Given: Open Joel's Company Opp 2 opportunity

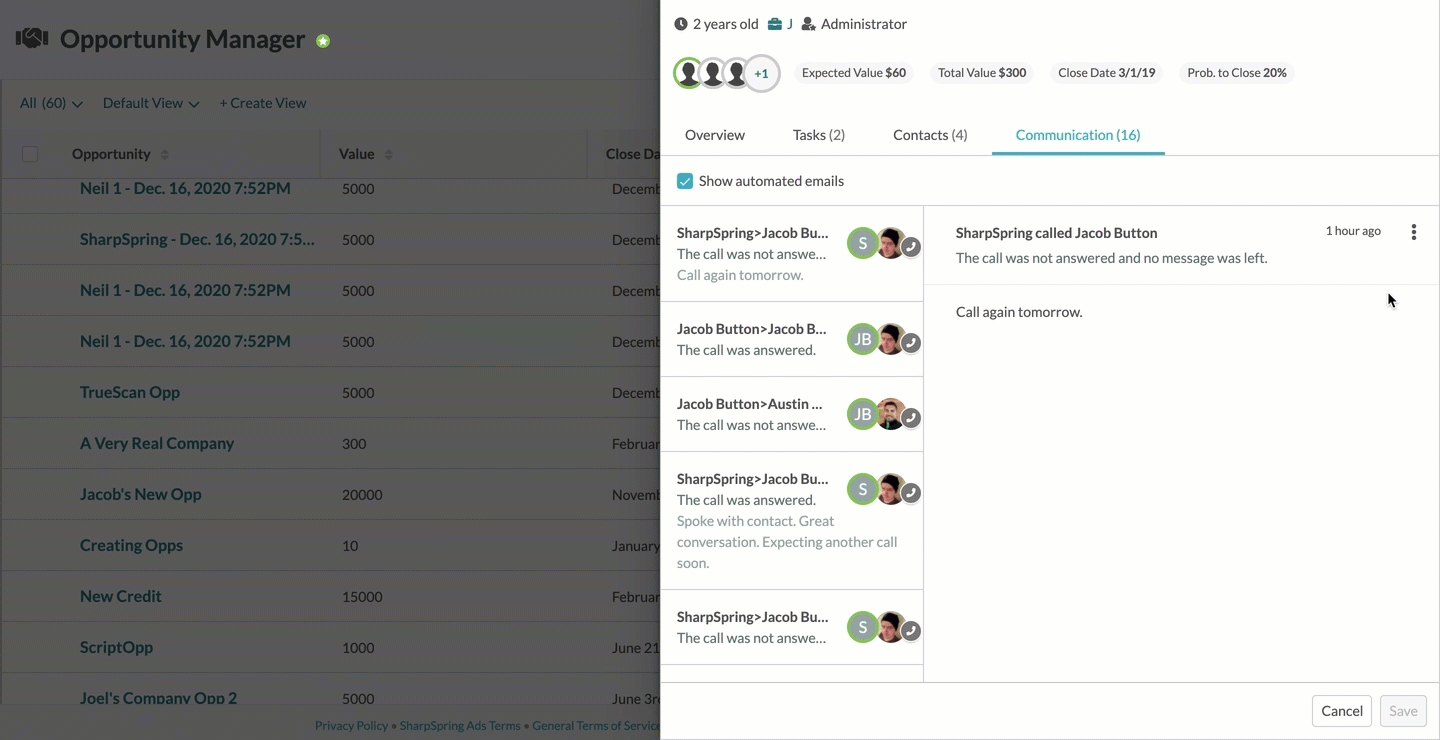Looking at the screenshot, I should (158, 698).
